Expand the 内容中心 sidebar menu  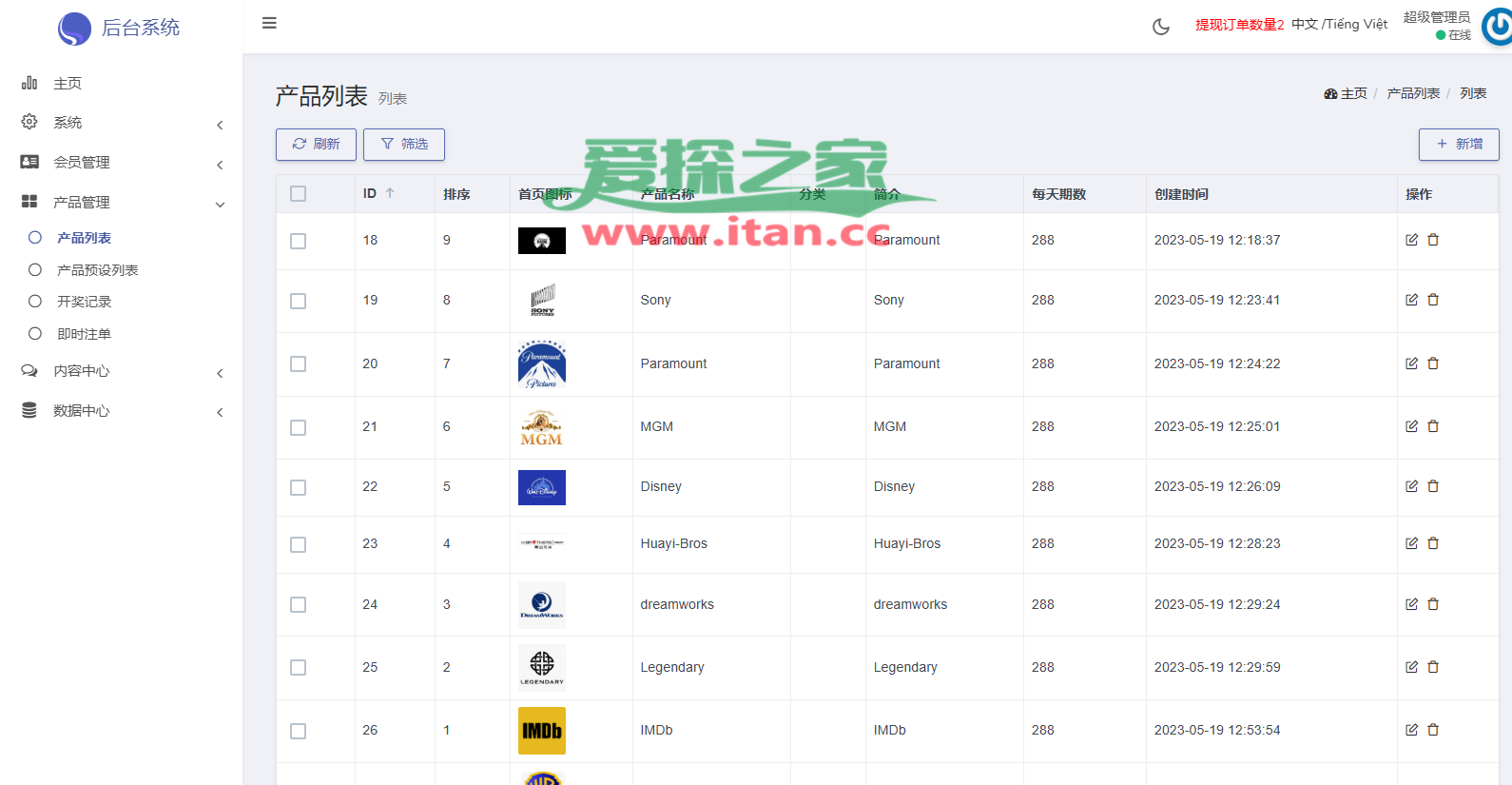[122, 371]
